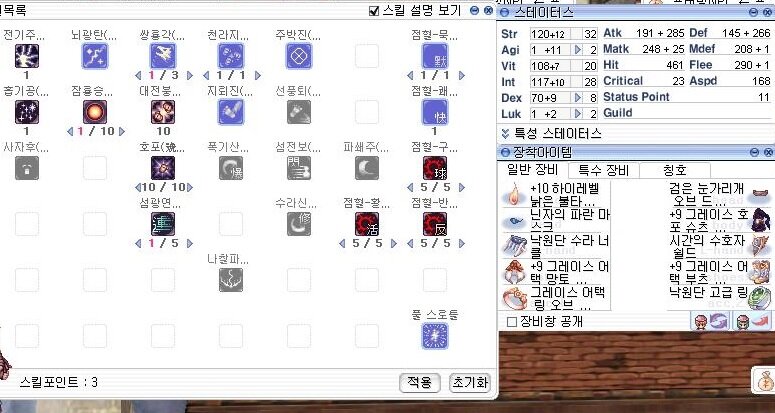The height and width of the screenshot is (413, 775).
Task: Enable the 장비창 공개 checkbox
Action: (513, 322)
